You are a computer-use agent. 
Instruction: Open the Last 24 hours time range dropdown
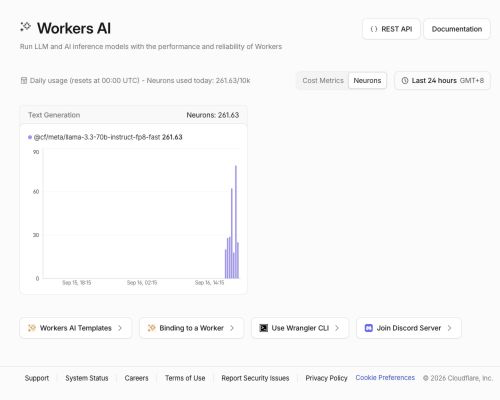click(x=443, y=81)
